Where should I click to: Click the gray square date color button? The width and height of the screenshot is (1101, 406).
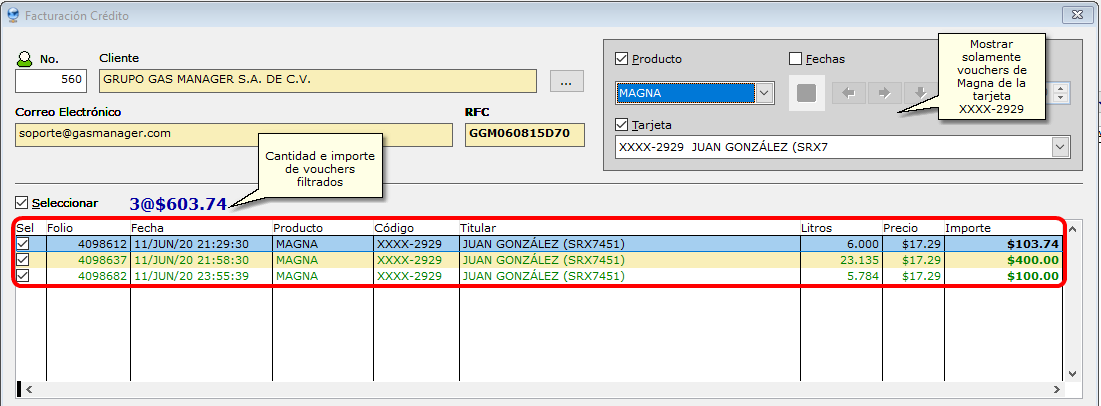tap(807, 93)
